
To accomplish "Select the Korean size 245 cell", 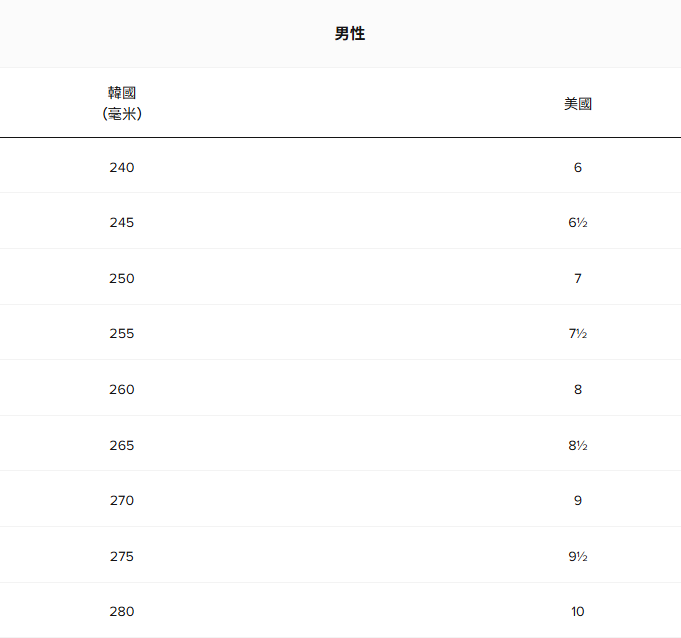I will pos(122,222).
